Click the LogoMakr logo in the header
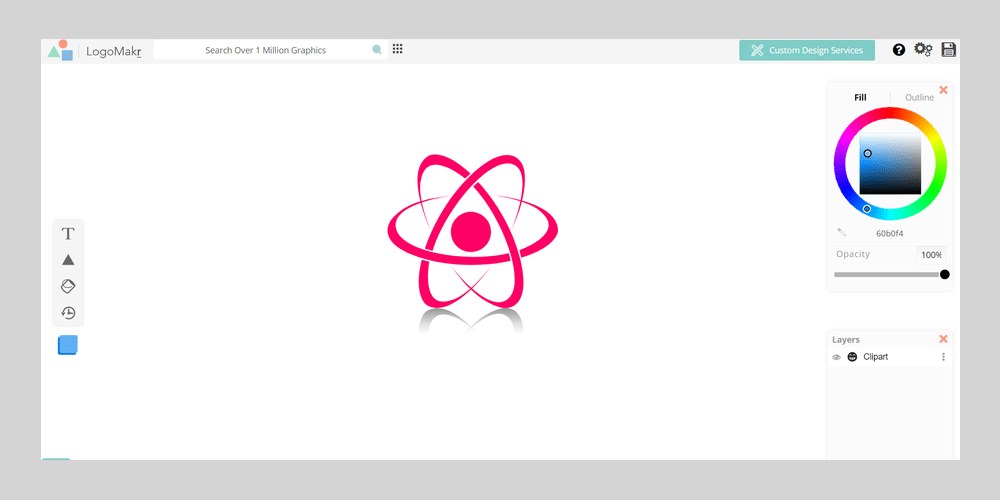 pos(60,50)
